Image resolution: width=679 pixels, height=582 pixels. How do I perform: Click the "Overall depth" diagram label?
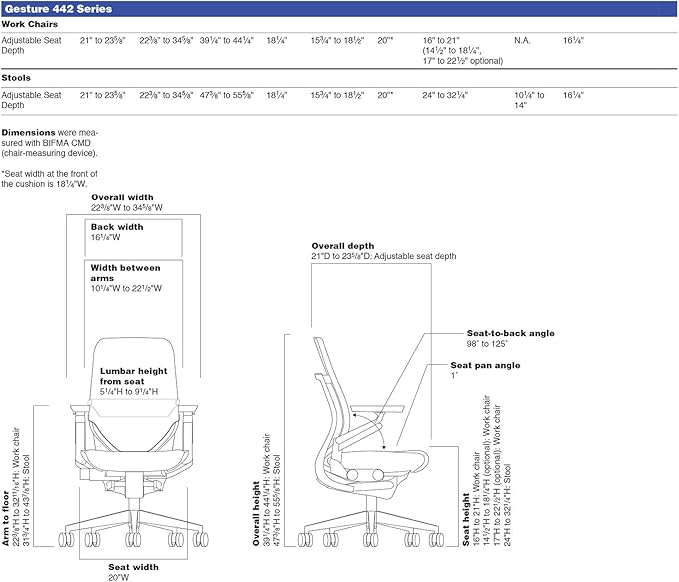(x=343, y=246)
